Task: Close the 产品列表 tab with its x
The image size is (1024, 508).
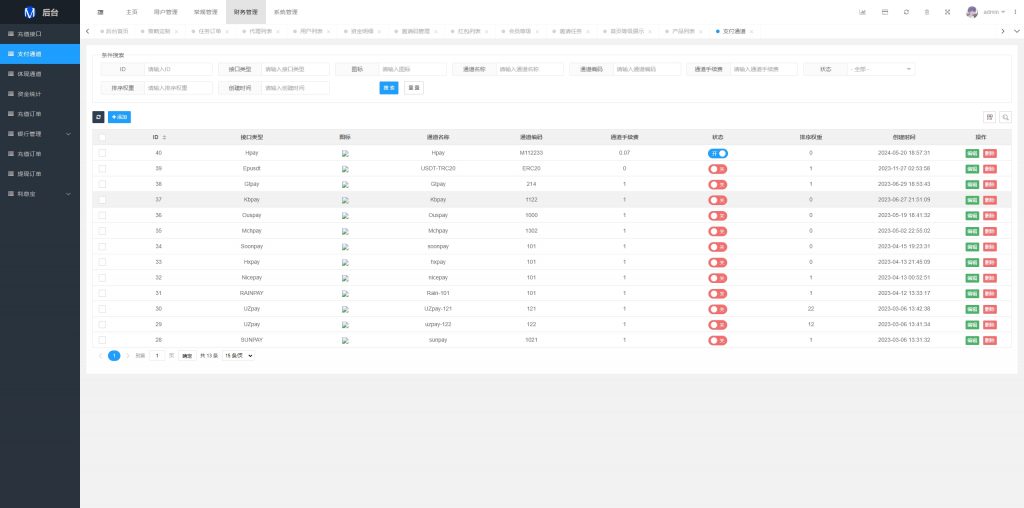Action: point(701,31)
